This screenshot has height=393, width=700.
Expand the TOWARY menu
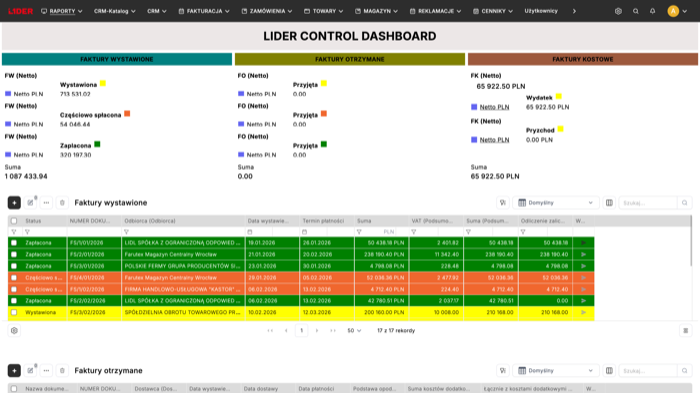(x=324, y=11)
